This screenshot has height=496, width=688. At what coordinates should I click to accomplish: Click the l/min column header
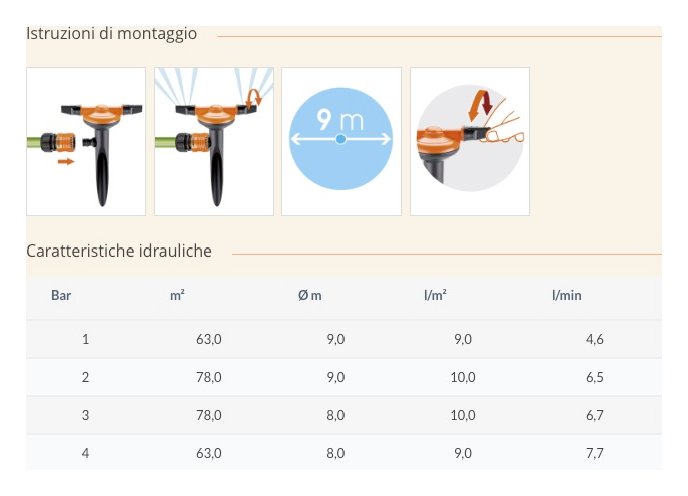[x=566, y=296]
